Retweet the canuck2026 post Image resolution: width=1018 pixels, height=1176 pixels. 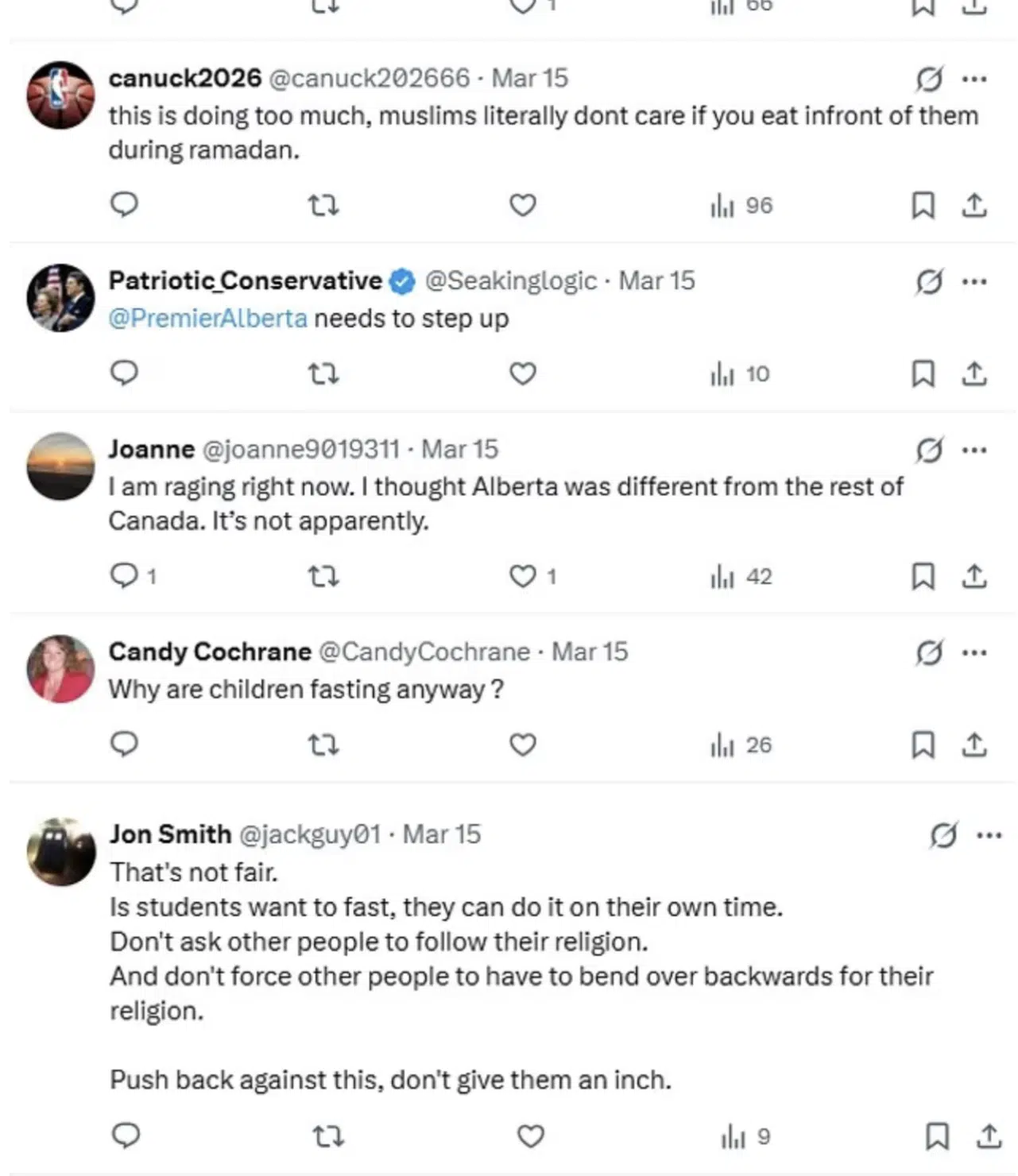pos(323,206)
